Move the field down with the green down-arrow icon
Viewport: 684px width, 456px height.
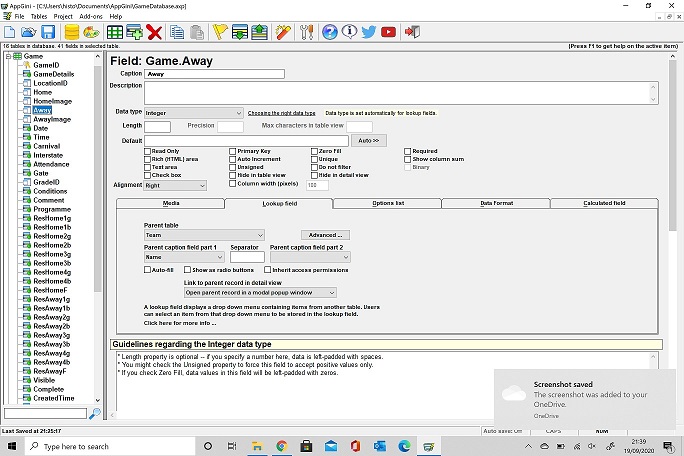pos(240,32)
